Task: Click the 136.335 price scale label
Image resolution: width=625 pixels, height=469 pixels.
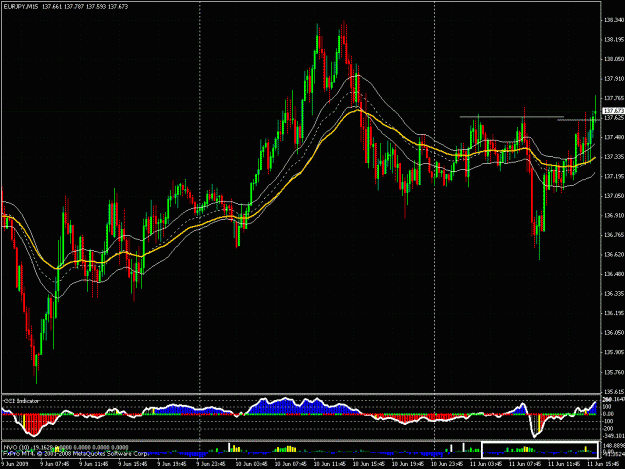Action: click(x=614, y=293)
